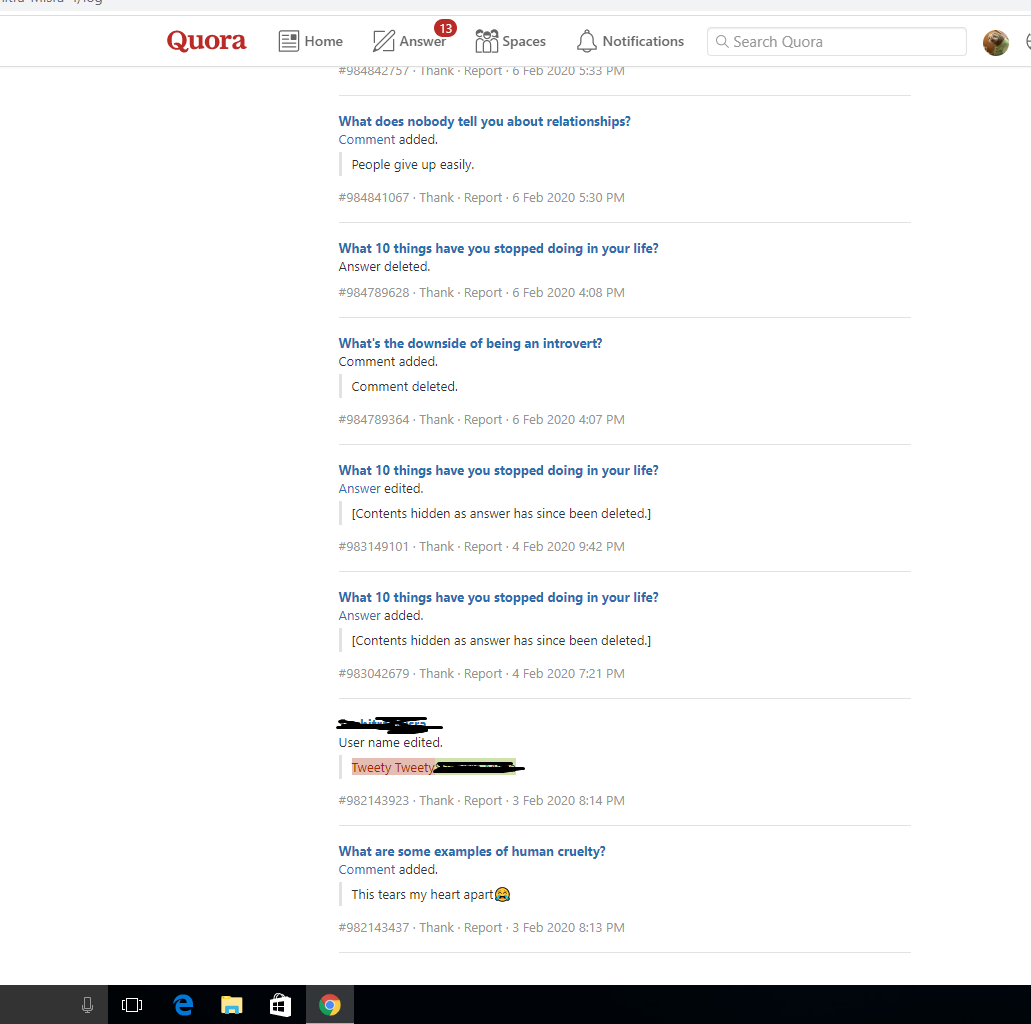Click Thank on log #983042679
This screenshot has width=1031, height=1024.
click(x=437, y=673)
